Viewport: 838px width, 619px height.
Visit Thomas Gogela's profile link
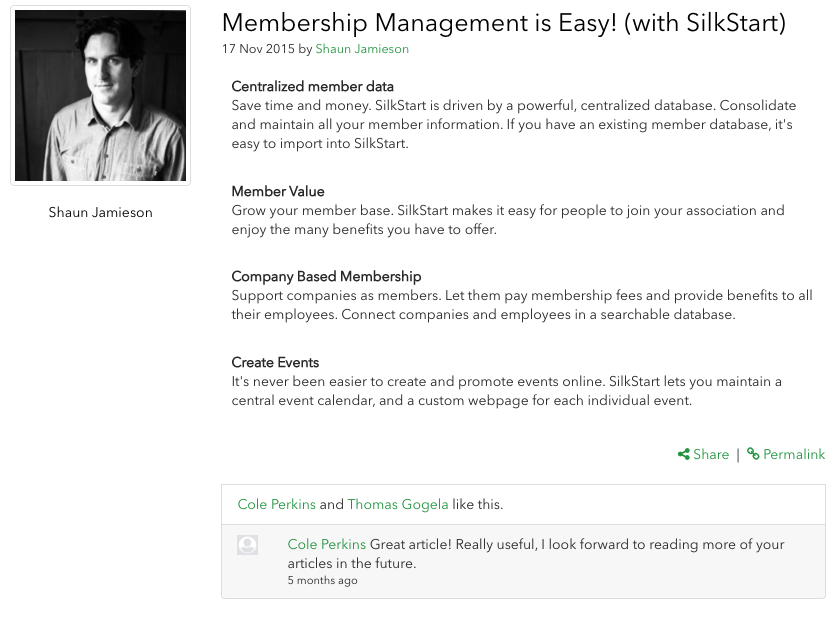click(x=398, y=505)
